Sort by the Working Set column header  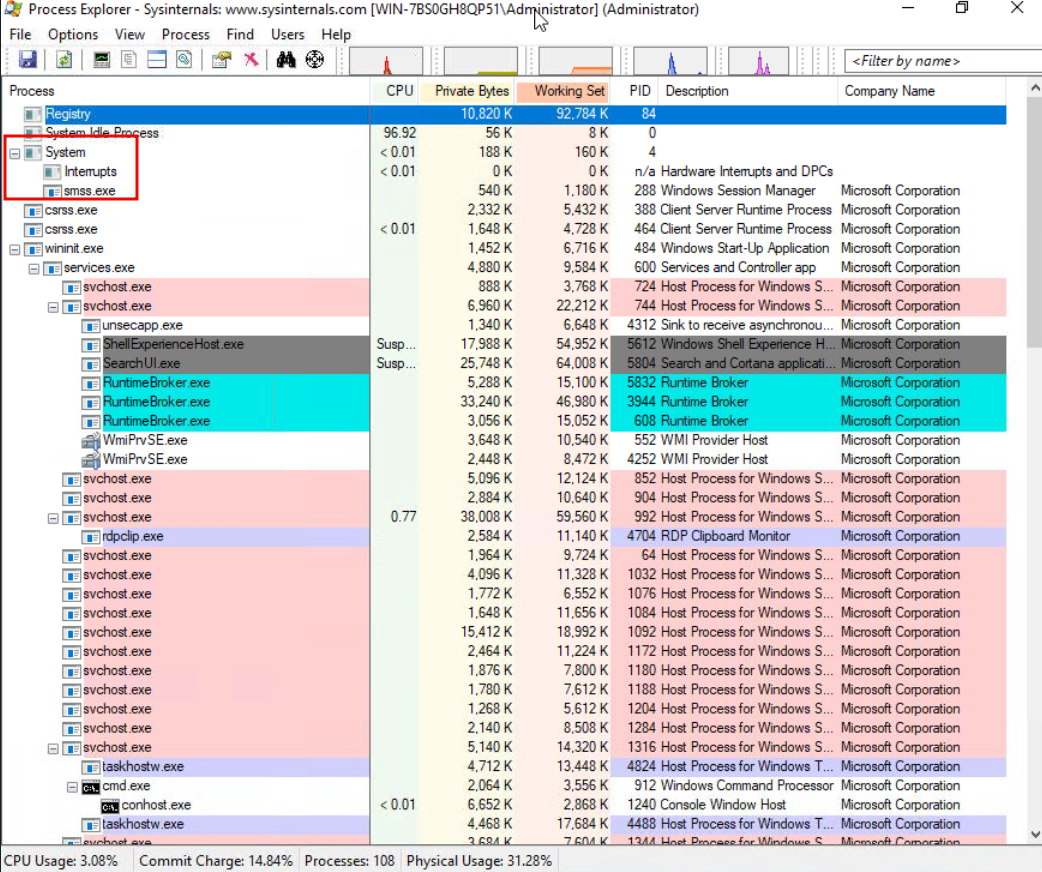pyautogui.click(x=568, y=91)
